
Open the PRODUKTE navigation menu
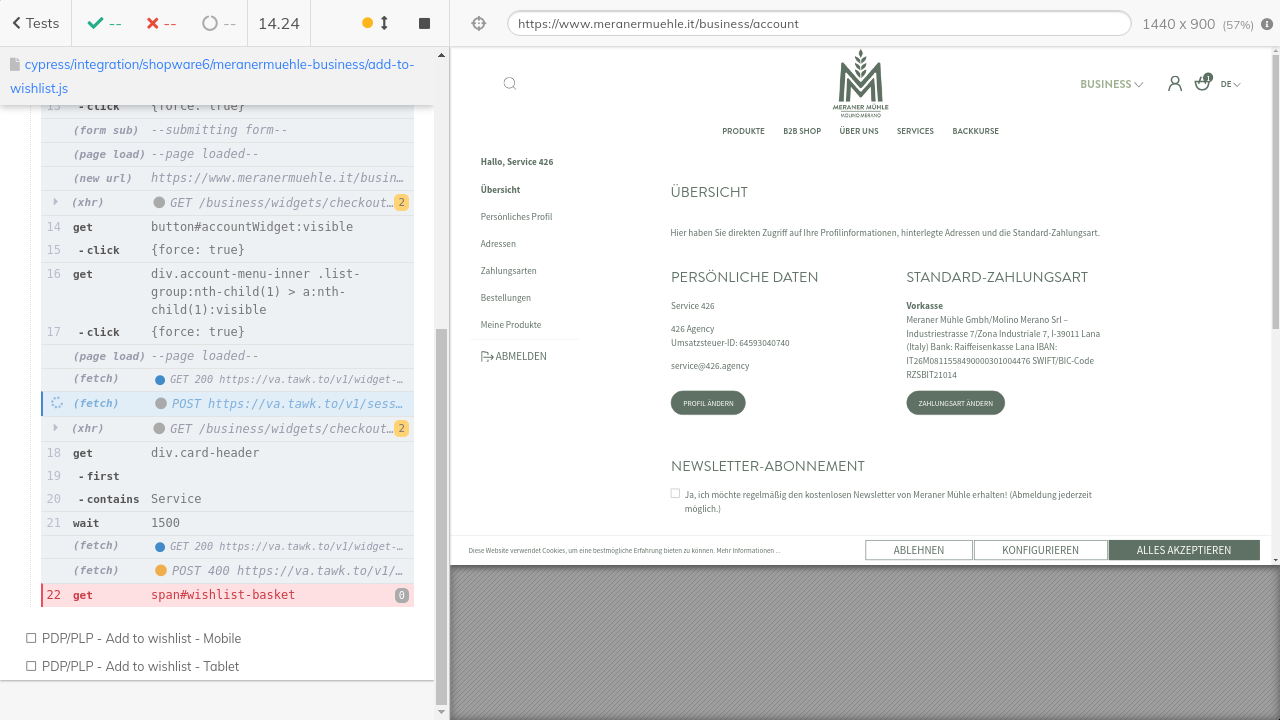[743, 131]
